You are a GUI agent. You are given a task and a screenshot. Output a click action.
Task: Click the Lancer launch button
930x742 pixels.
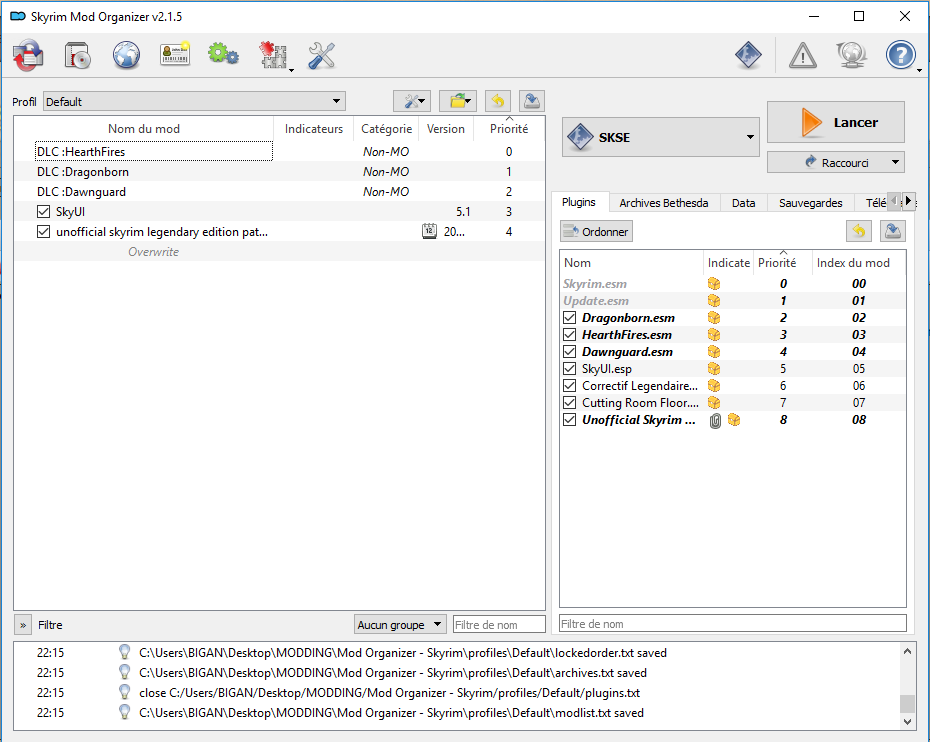point(835,122)
